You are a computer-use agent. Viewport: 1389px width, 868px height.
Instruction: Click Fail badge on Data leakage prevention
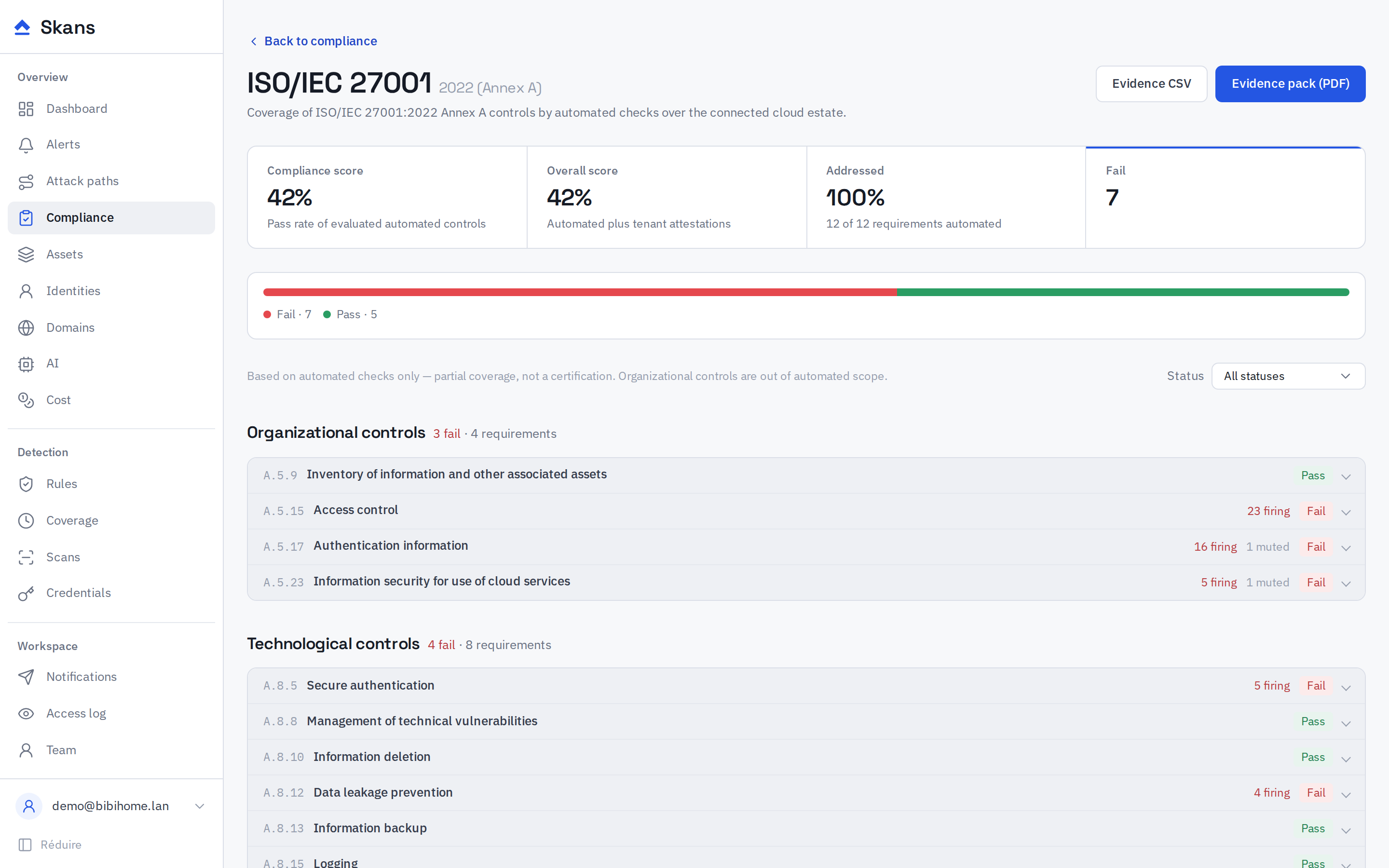[1316, 793]
